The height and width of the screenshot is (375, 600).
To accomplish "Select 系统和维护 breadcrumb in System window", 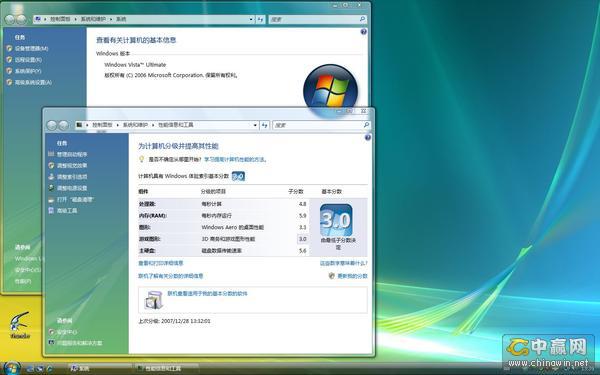I will (x=93, y=19).
